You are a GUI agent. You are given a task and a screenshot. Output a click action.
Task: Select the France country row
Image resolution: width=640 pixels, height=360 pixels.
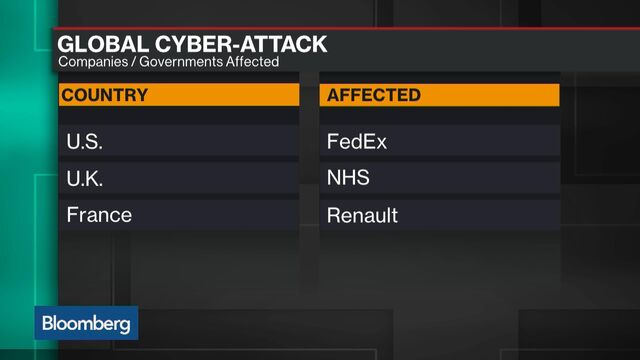tap(179, 215)
